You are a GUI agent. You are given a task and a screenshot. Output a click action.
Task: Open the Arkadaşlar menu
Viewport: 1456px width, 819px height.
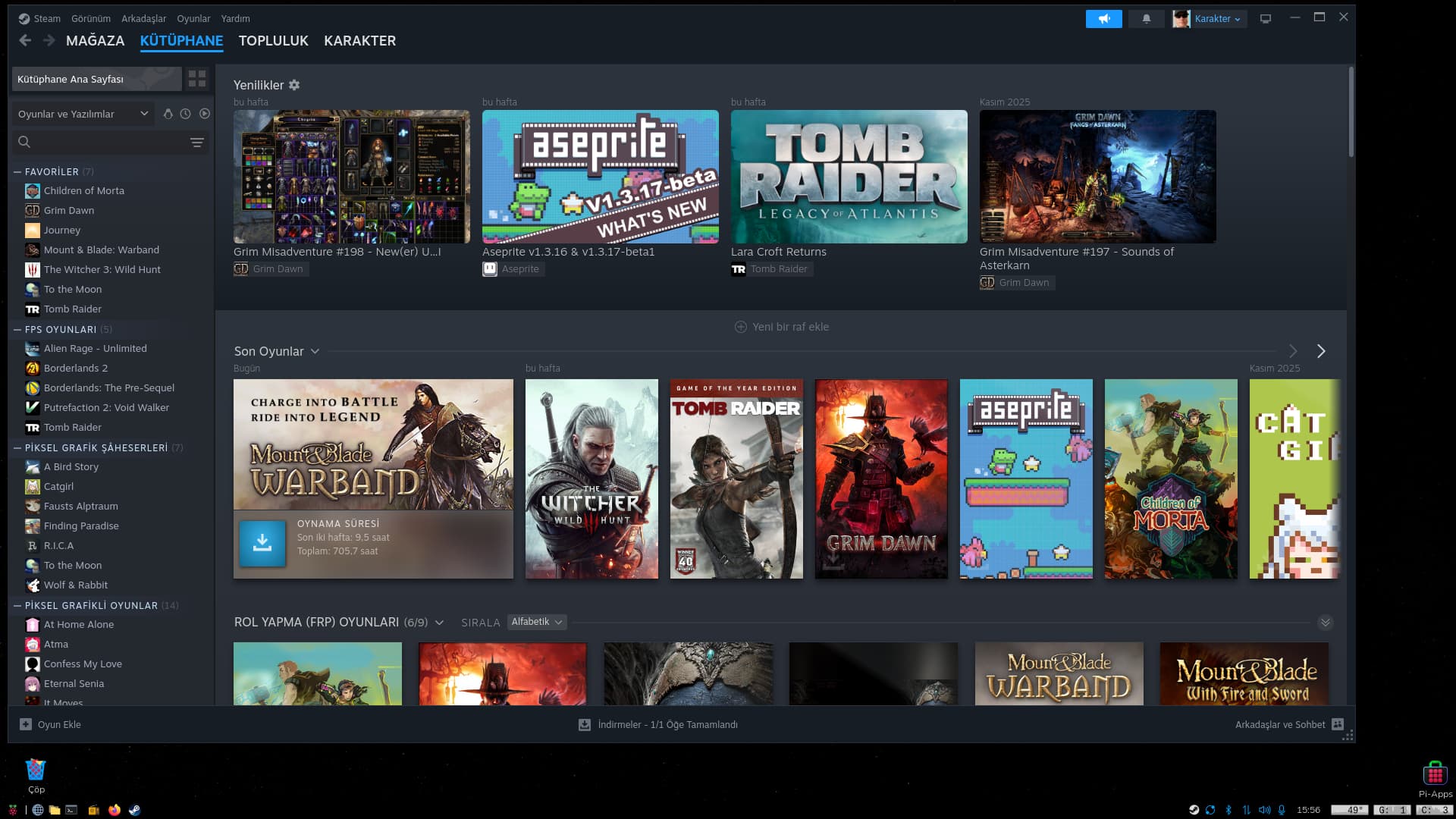pos(143,18)
